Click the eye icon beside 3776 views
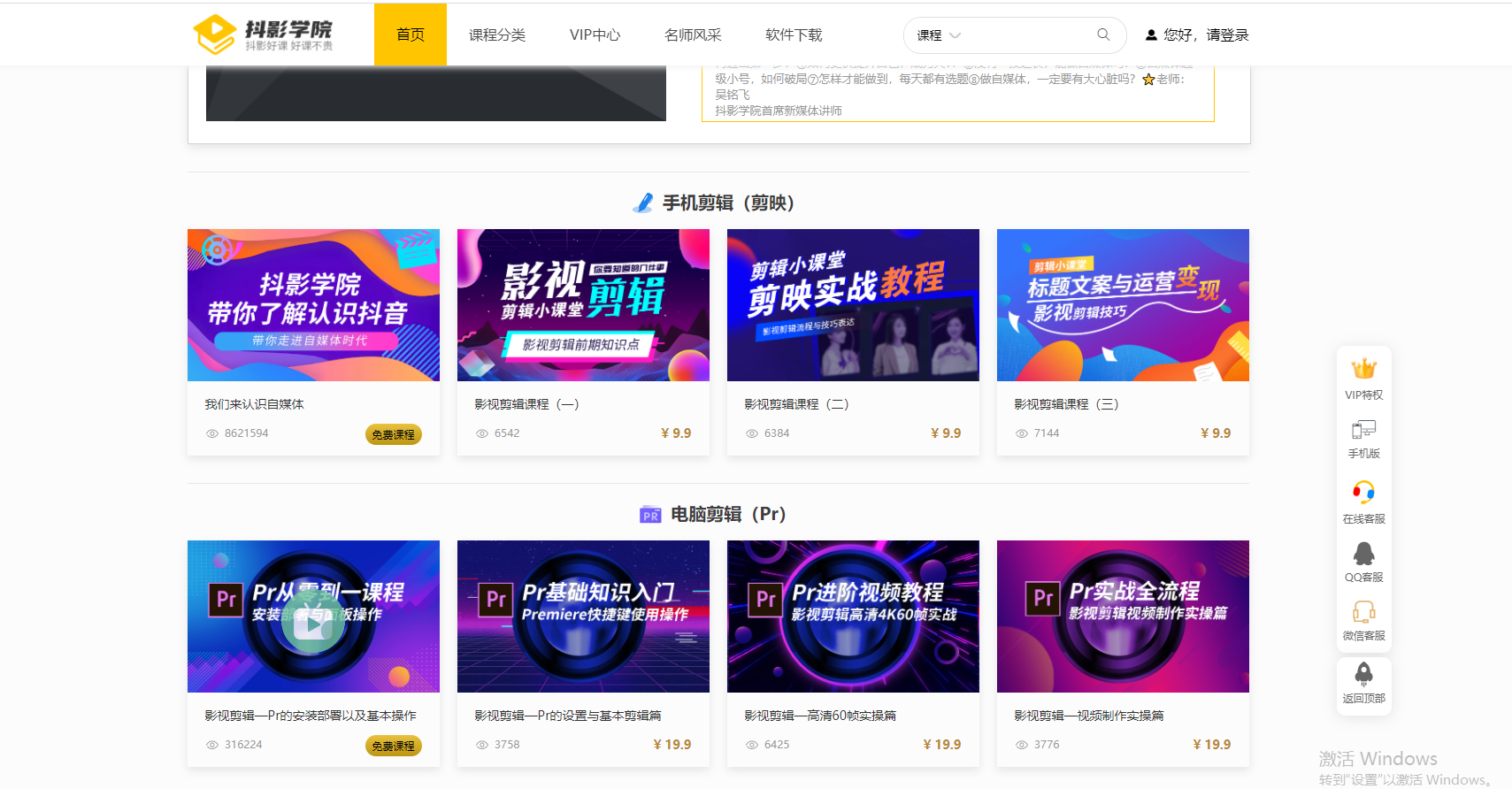 (1022, 745)
